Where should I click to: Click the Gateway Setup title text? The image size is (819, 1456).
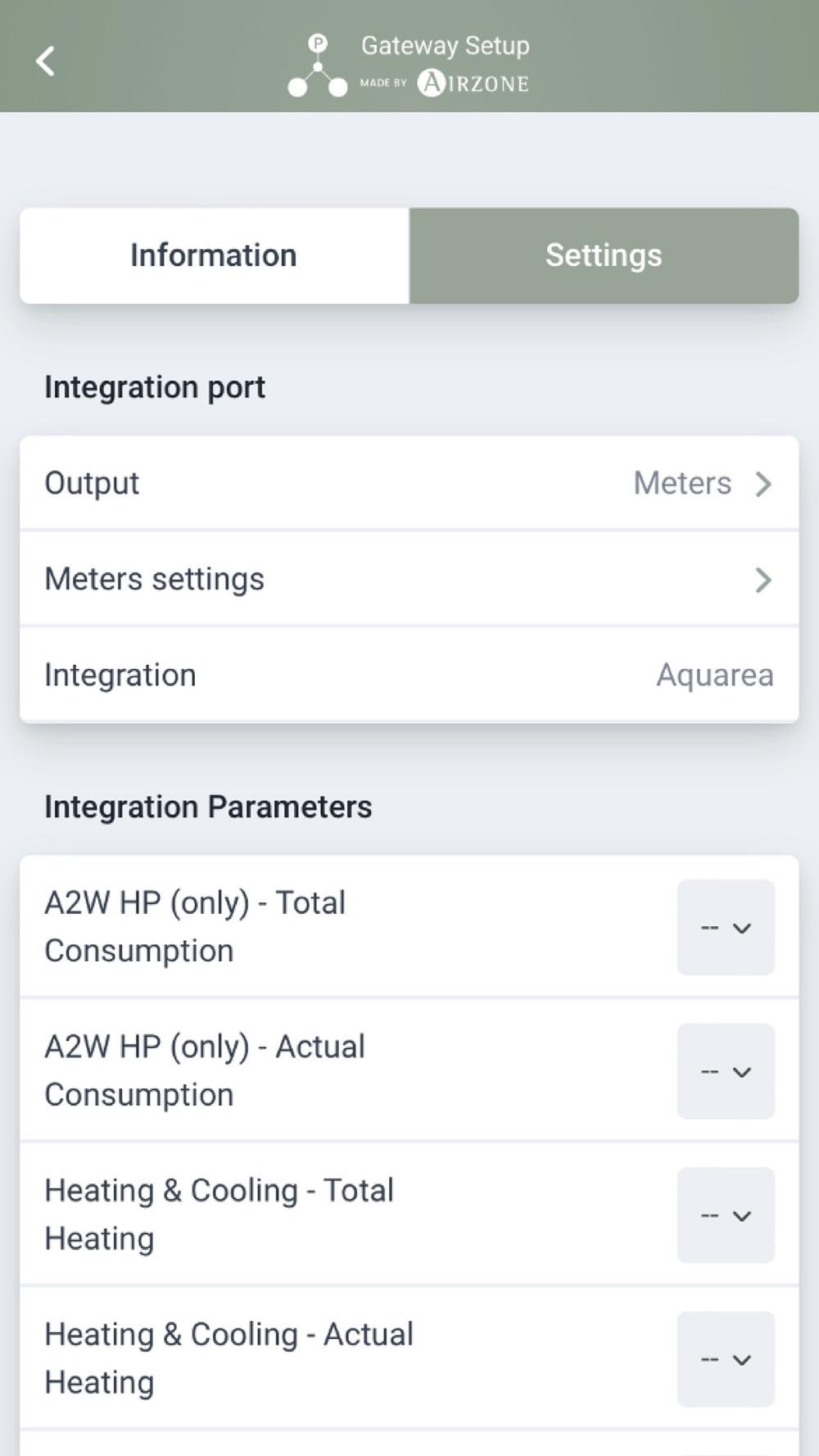coord(445,45)
